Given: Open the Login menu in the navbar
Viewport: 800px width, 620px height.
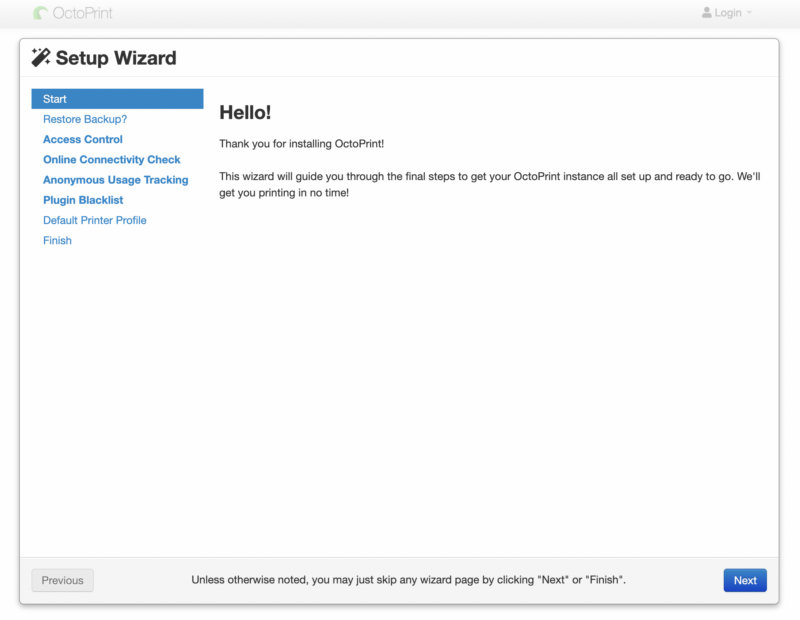Looking at the screenshot, I should tap(727, 13).
